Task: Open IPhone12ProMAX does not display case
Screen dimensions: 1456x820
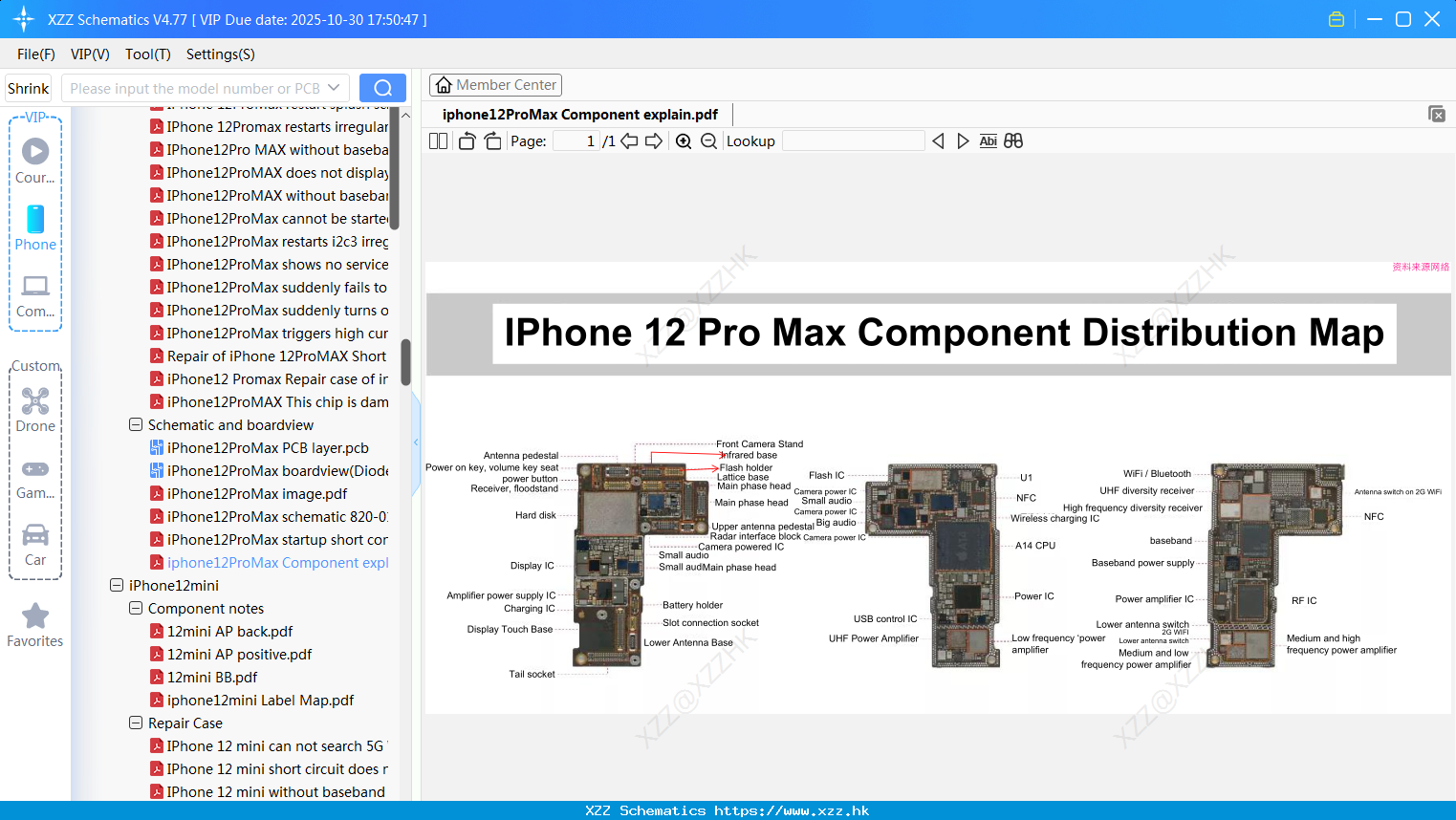Action: tap(269, 173)
